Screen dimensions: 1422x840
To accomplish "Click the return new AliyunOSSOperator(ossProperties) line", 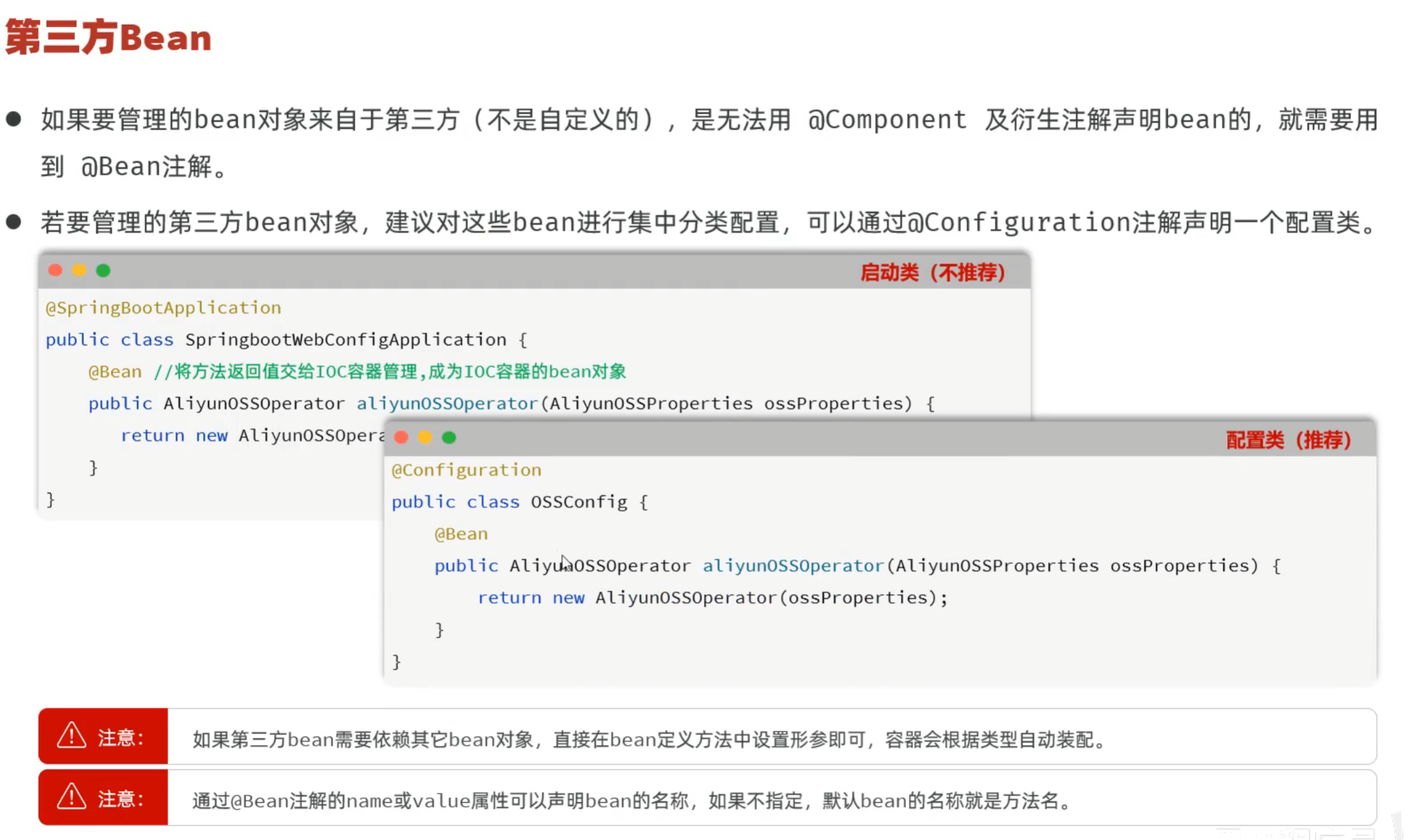I will coord(712,597).
